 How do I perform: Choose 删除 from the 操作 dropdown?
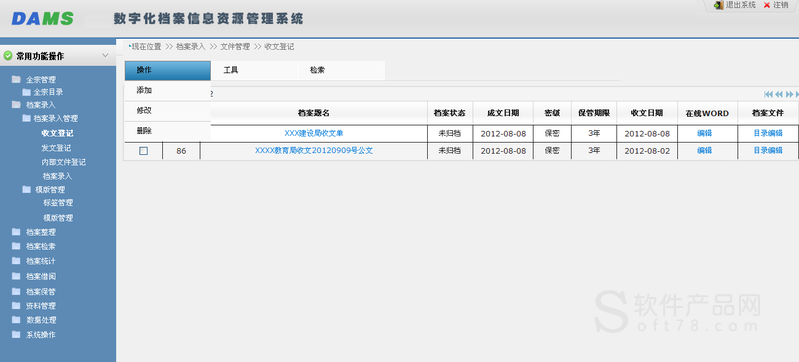tap(168, 131)
